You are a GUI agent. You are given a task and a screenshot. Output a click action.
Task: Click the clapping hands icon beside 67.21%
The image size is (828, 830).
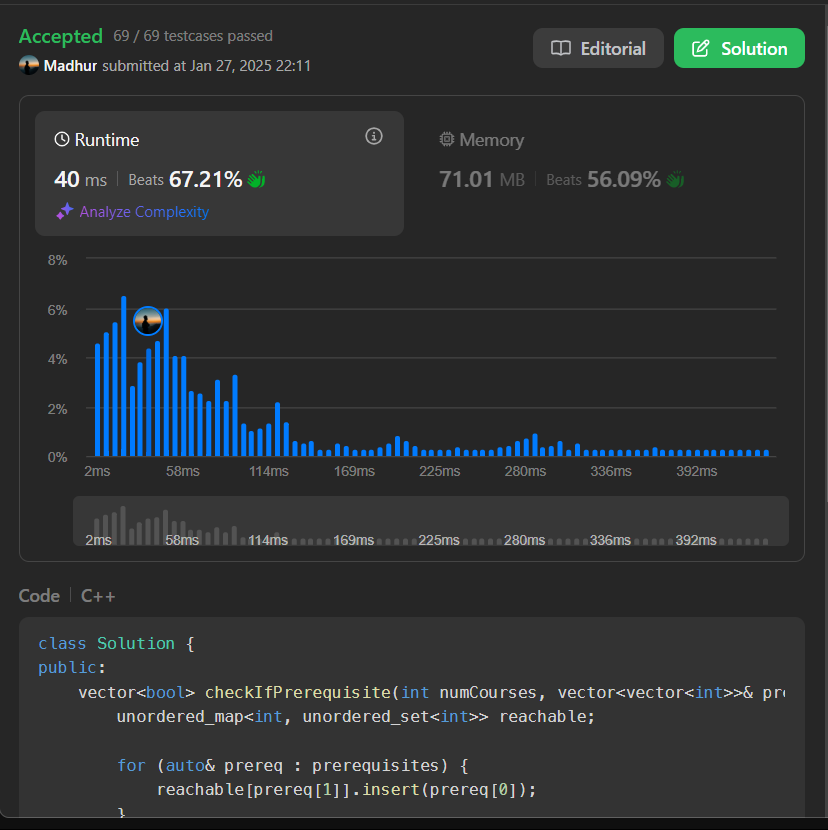256,179
